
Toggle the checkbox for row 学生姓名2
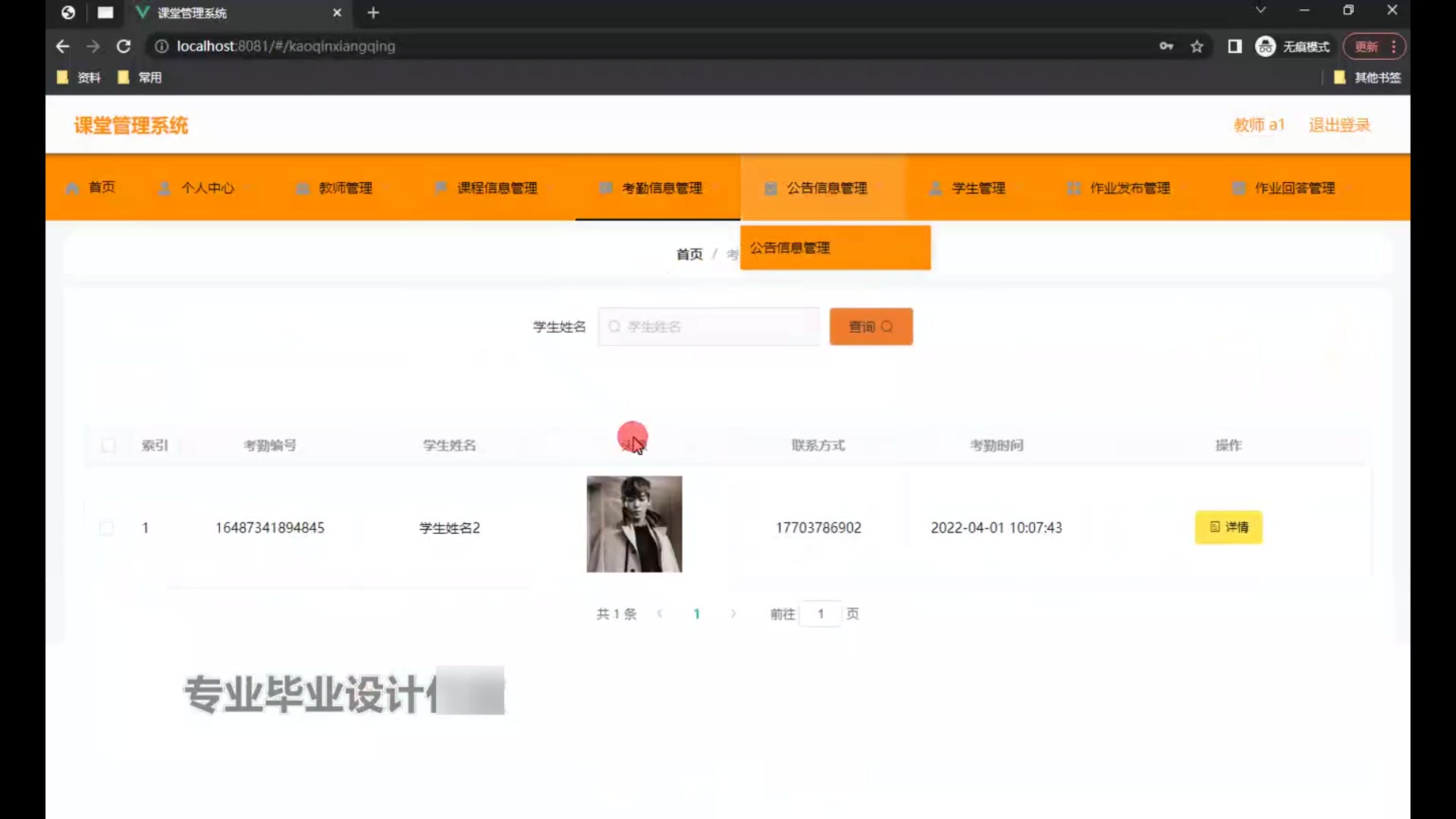pyautogui.click(x=107, y=528)
